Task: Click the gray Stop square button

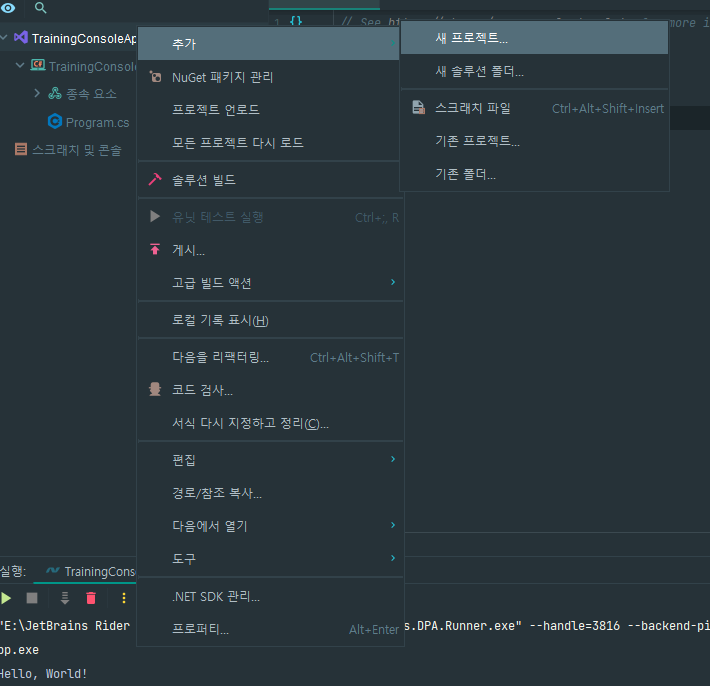Action: tap(32, 598)
